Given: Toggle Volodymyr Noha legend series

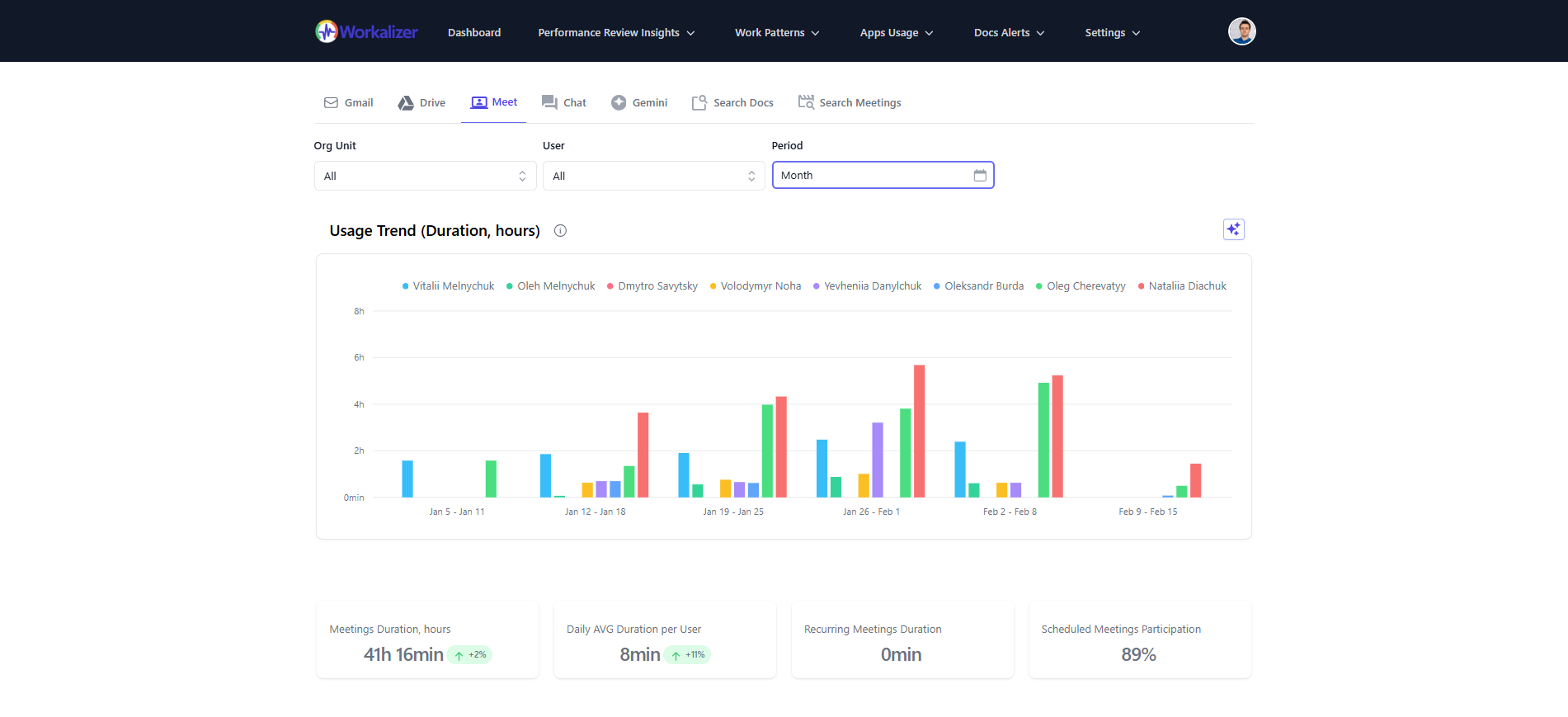Looking at the screenshot, I should click(755, 286).
